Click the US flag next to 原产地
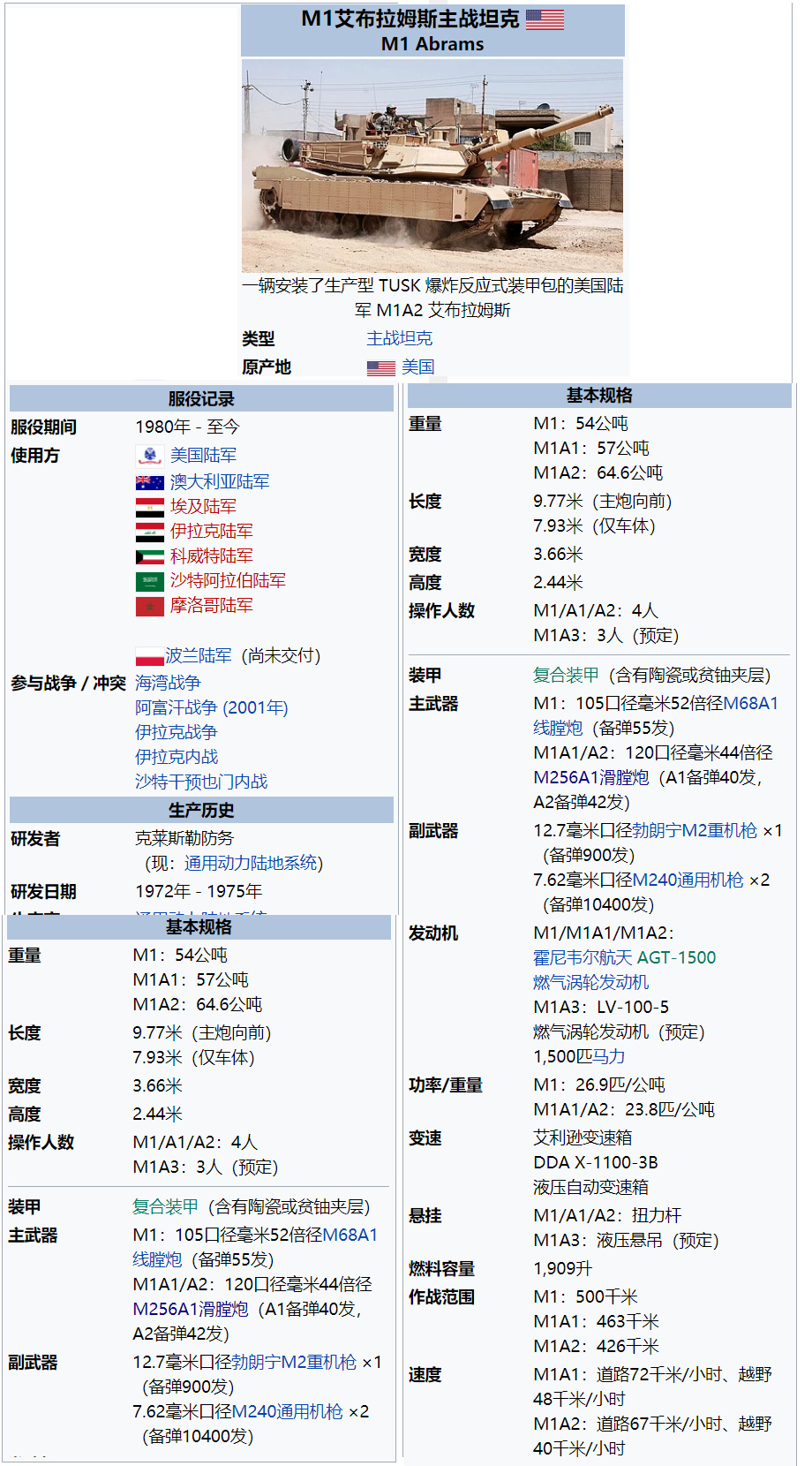Screen dimensions: 812x1466 pyautogui.click(x=380, y=367)
